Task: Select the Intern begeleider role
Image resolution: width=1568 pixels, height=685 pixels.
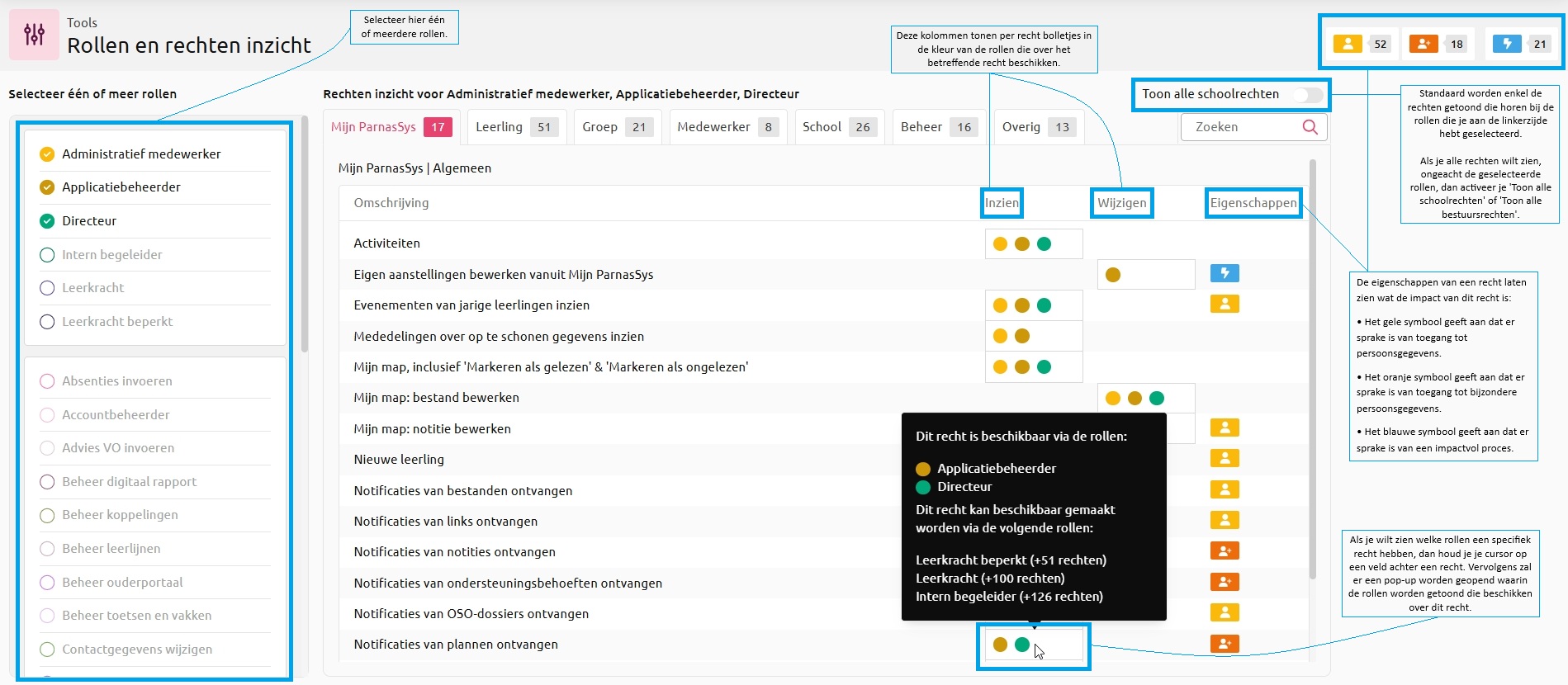Action: [x=47, y=255]
